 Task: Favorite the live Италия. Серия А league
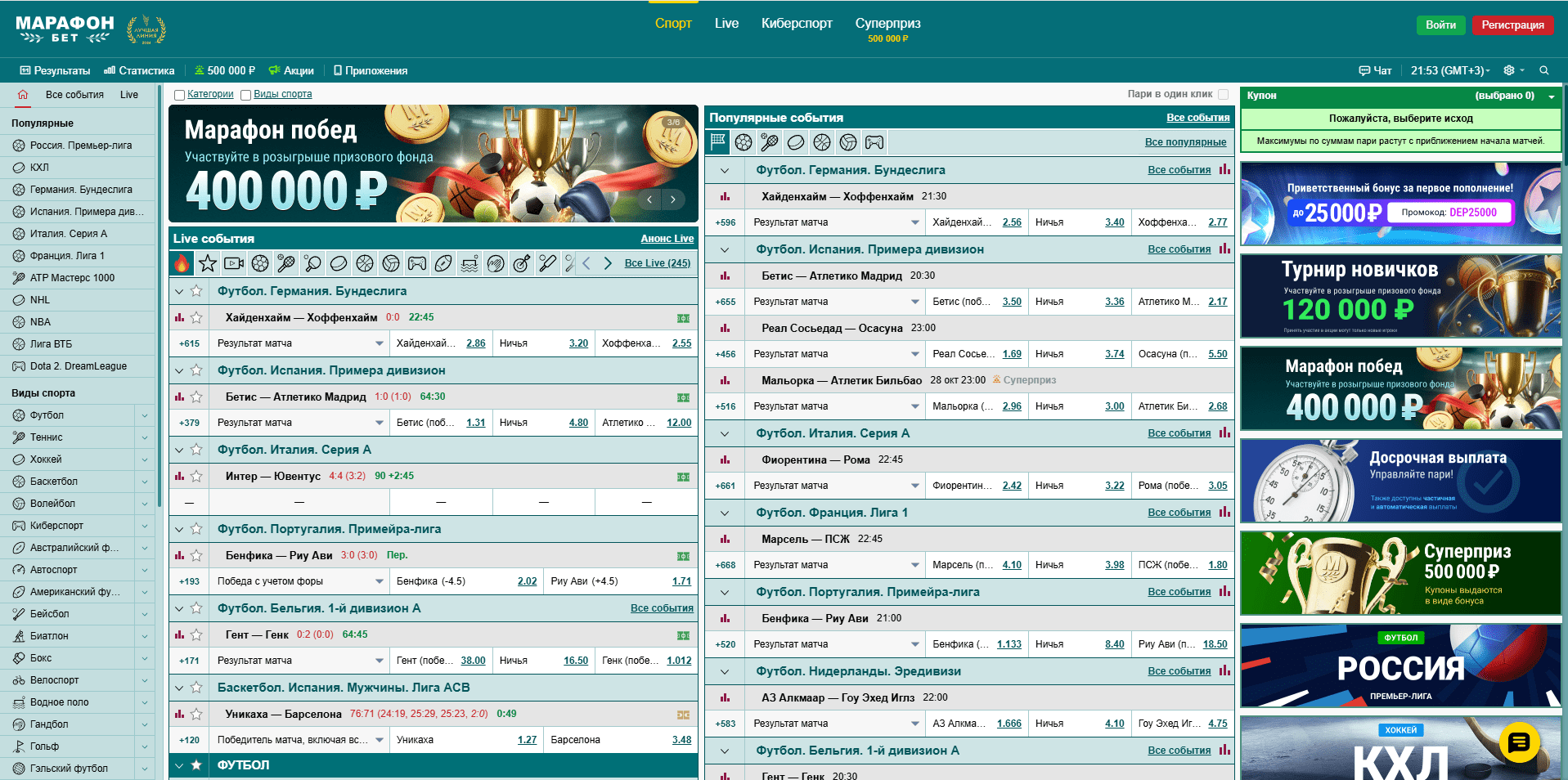(196, 450)
